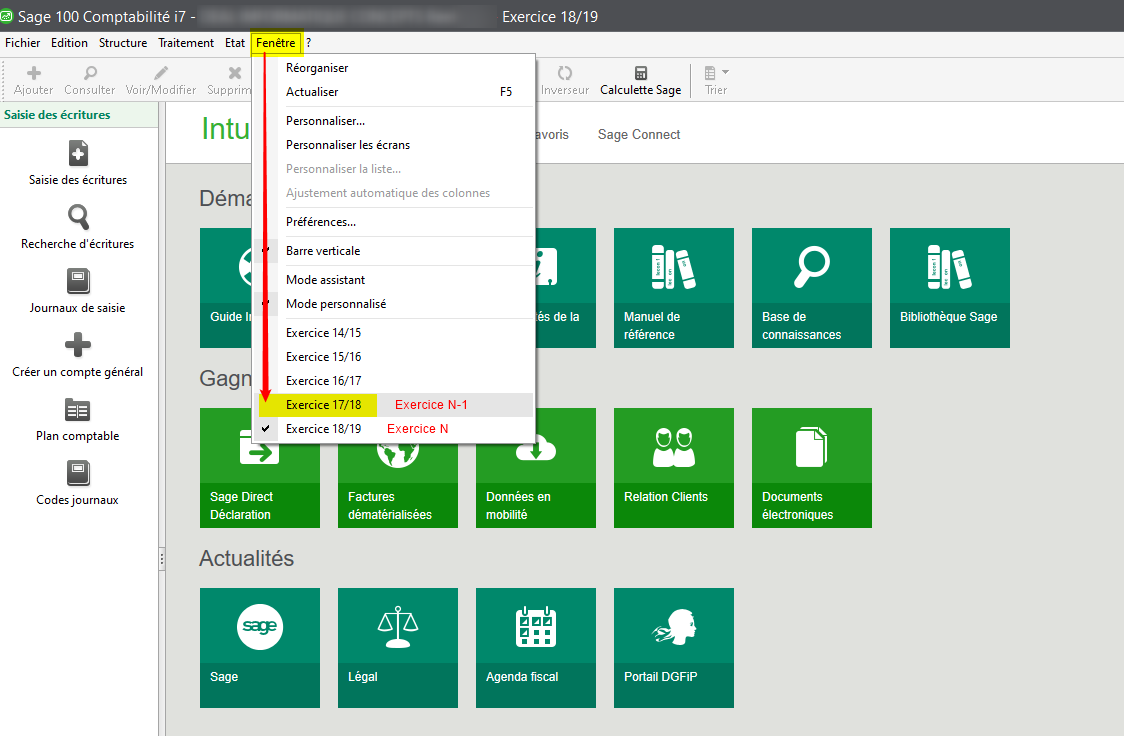
Task: Select the checked Exercice 18/19 entry
Action: tap(324, 429)
